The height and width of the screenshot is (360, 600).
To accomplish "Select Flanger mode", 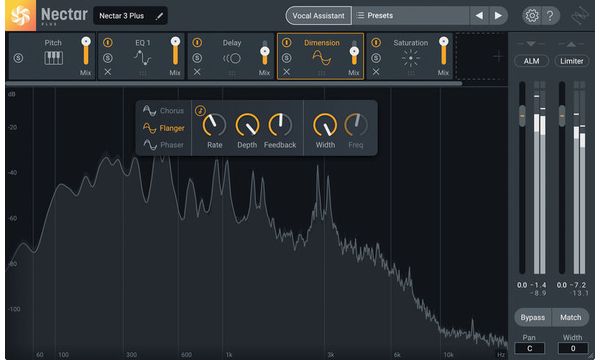I will tap(163, 128).
